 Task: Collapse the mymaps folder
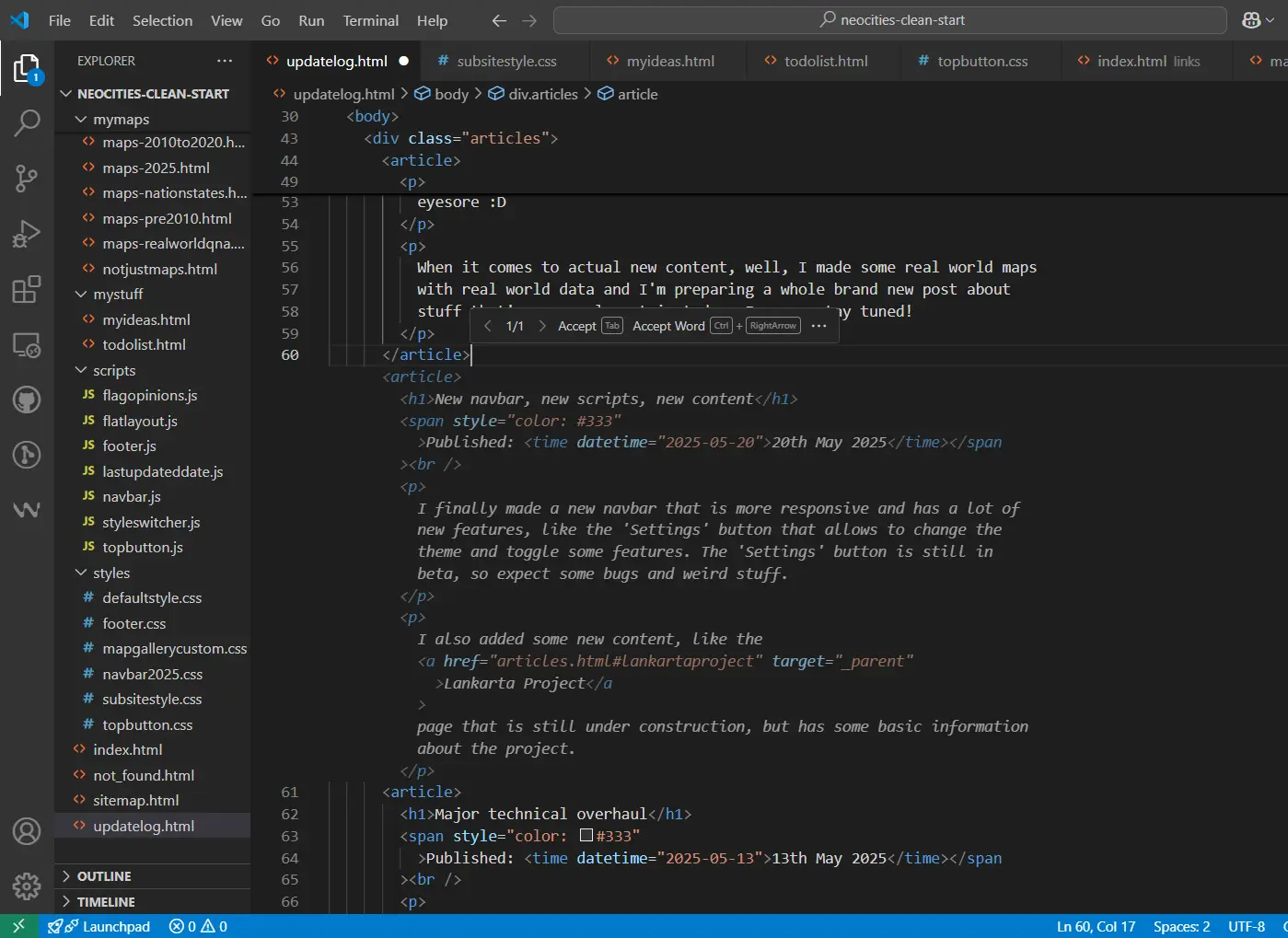[x=81, y=120]
